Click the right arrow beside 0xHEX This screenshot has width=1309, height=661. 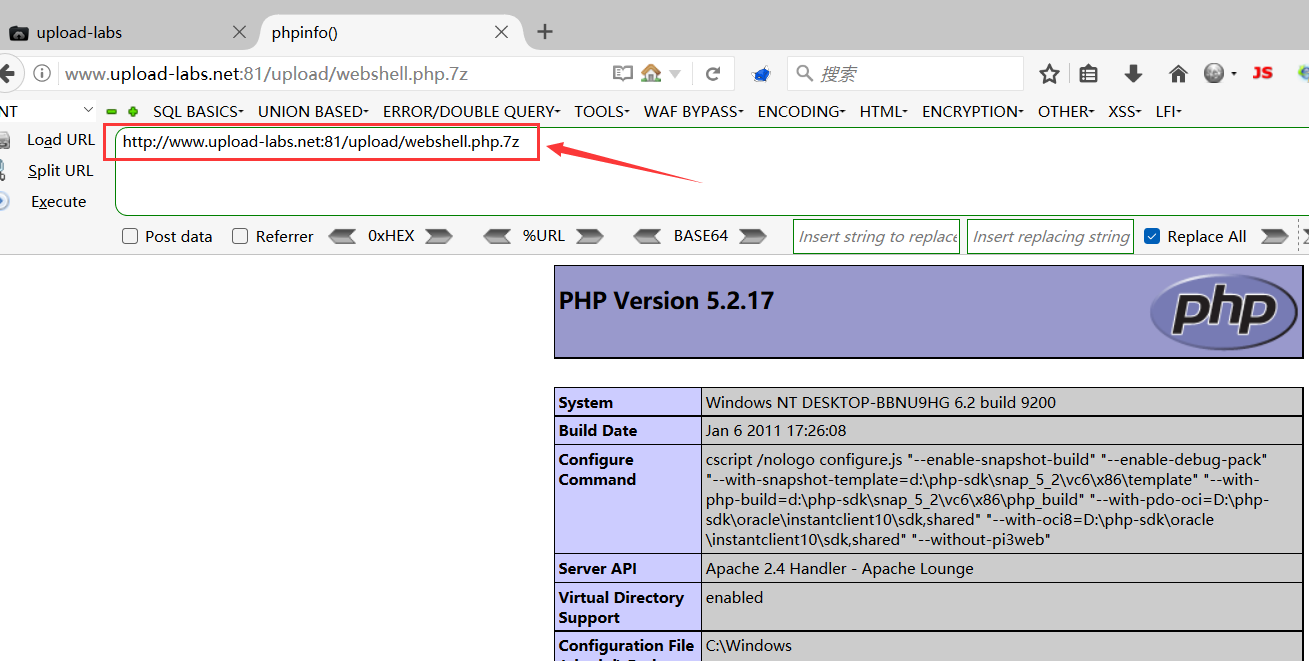439,236
